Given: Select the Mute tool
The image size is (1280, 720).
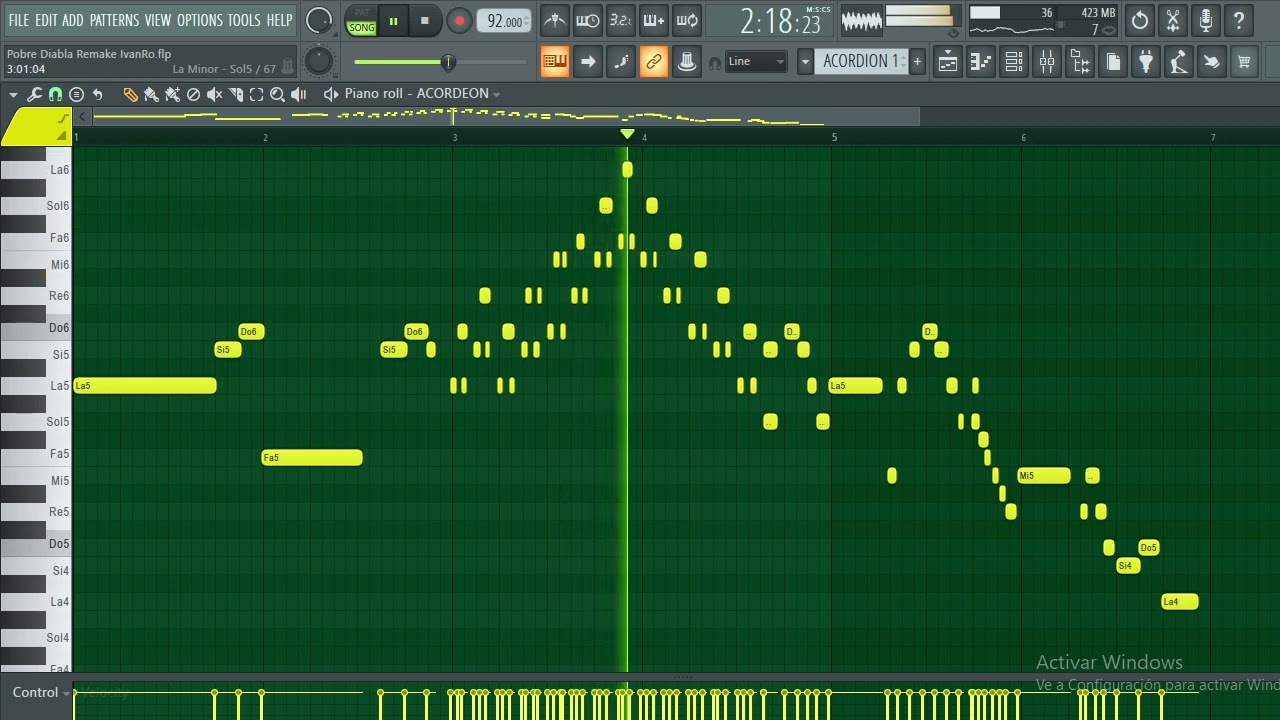Looking at the screenshot, I should click(214, 94).
